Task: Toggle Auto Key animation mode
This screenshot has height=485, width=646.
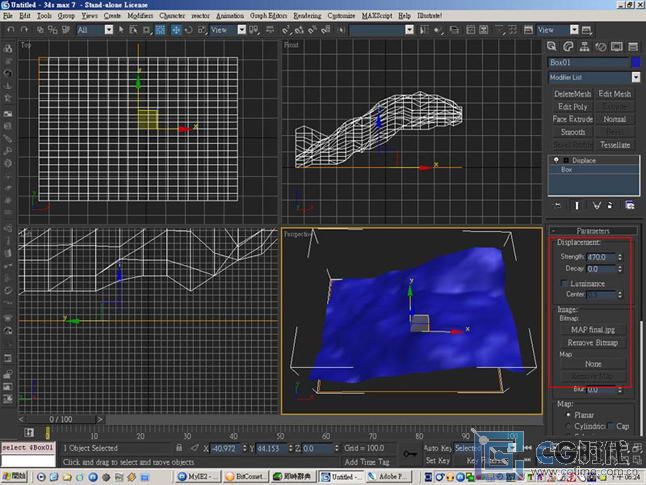Action: (437, 448)
